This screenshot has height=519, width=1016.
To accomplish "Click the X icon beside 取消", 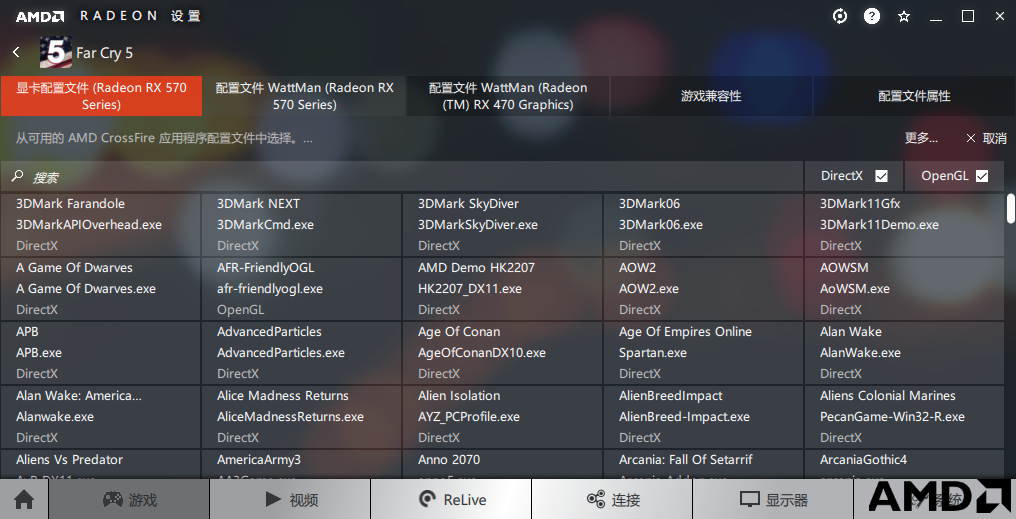I will [971, 138].
